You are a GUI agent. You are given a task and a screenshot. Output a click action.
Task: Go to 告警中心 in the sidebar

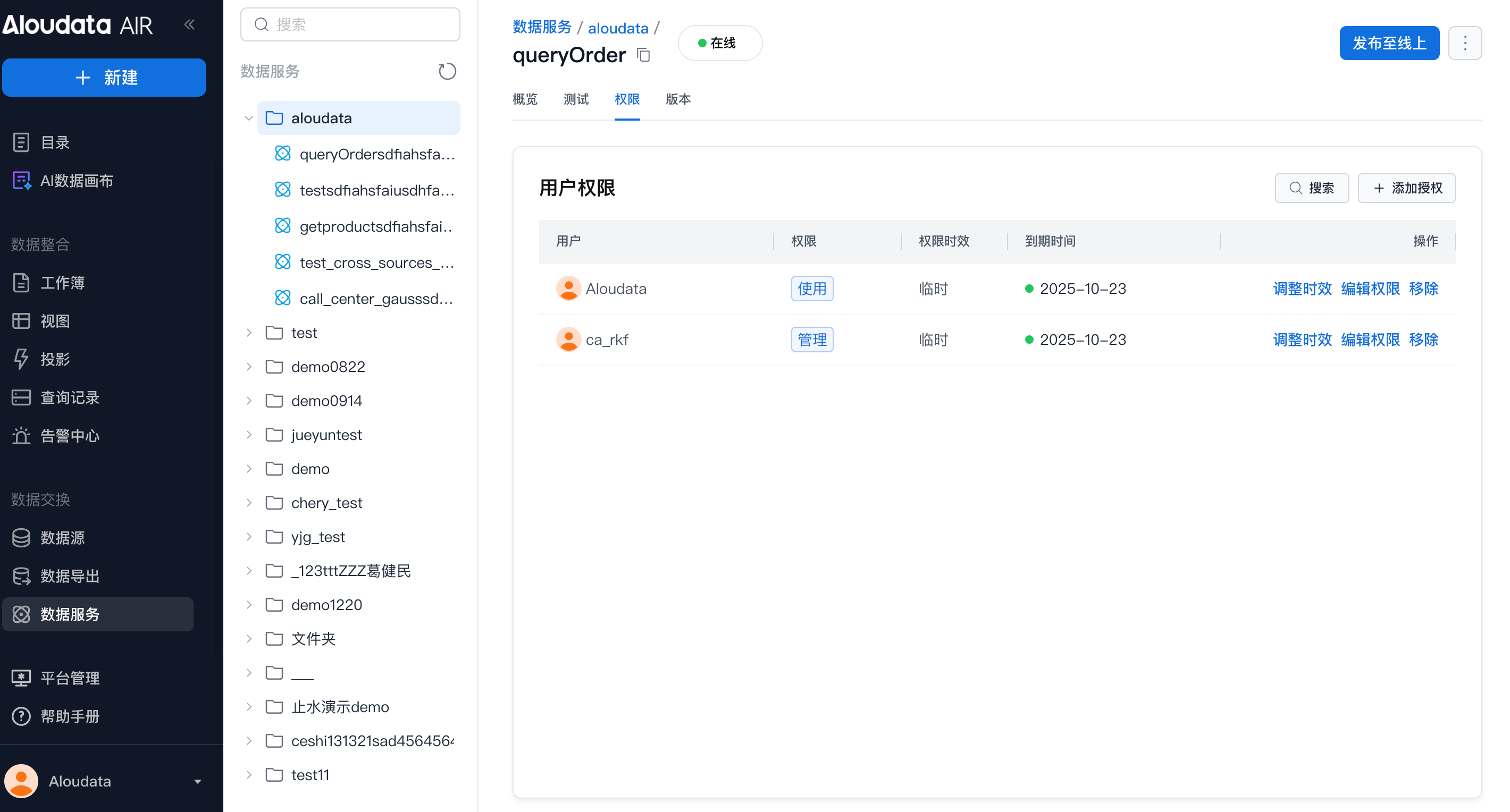69,436
